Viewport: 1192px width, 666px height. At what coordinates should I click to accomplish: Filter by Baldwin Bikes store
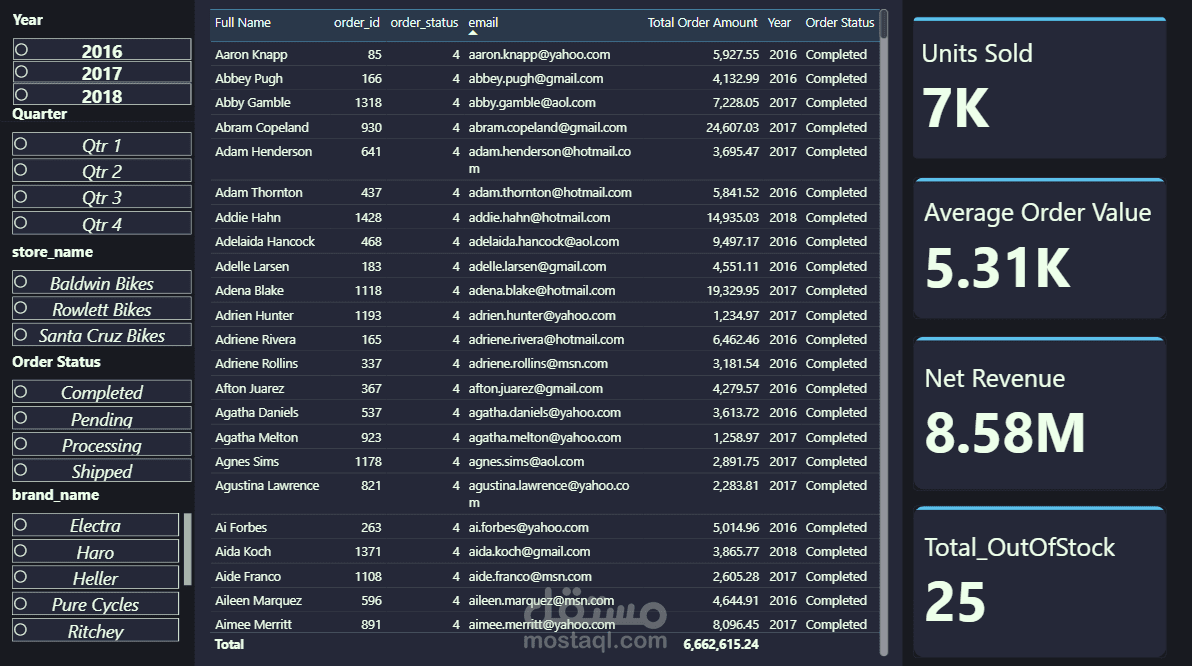pos(102,282)
